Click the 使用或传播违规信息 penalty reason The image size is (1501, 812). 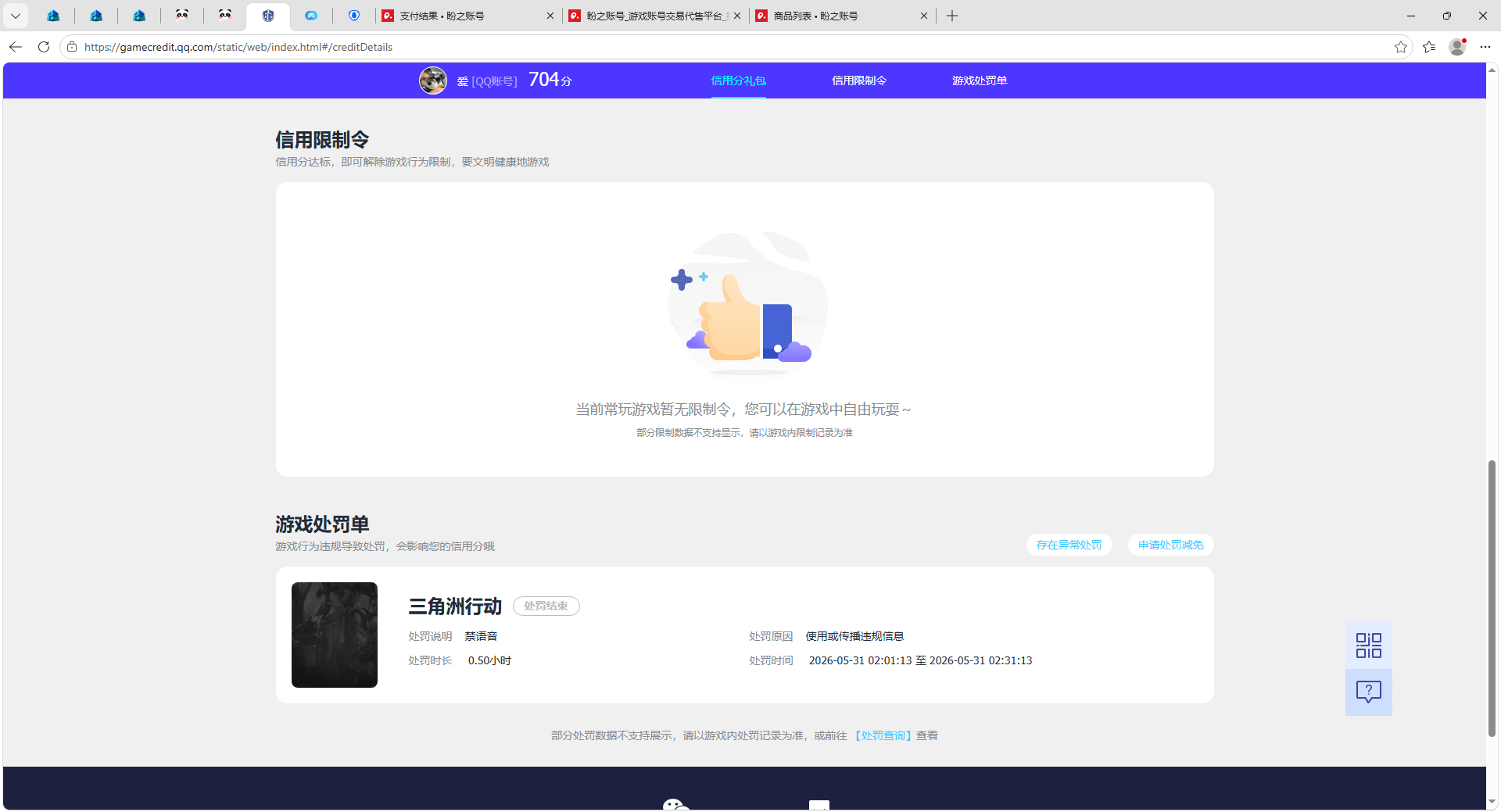(854, 636)
